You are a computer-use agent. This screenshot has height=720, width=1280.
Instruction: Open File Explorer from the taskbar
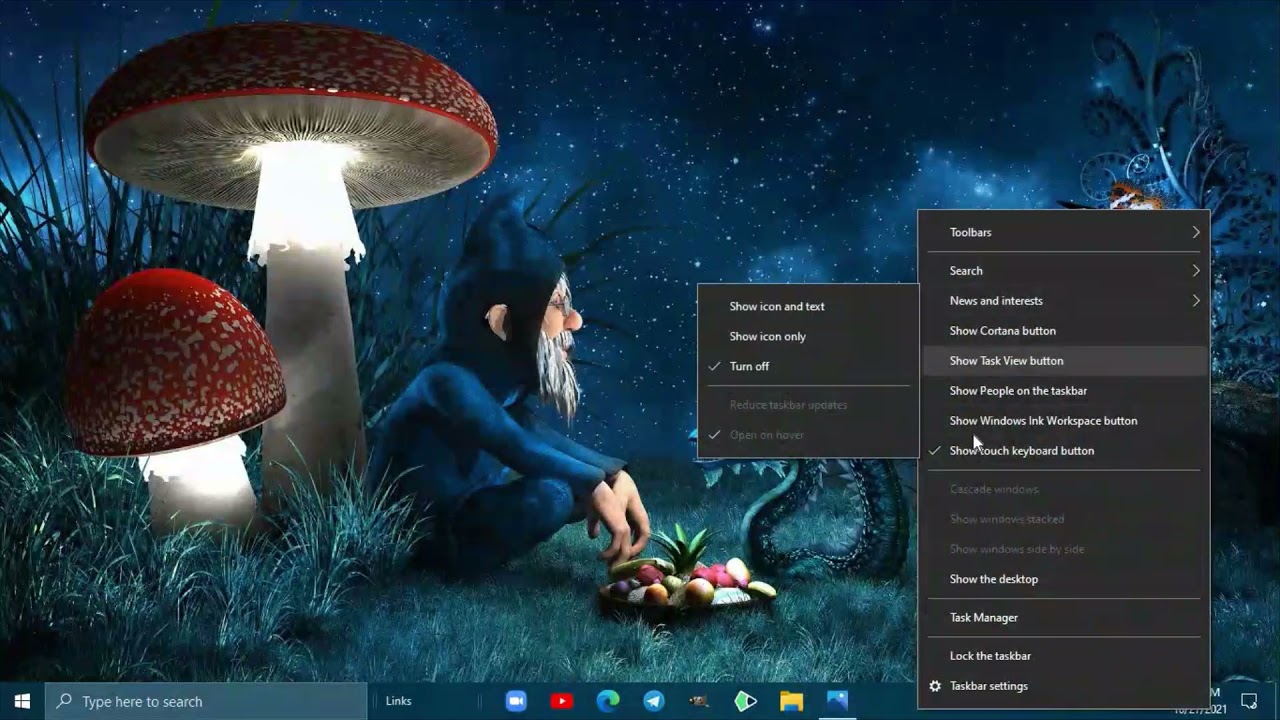791,701
